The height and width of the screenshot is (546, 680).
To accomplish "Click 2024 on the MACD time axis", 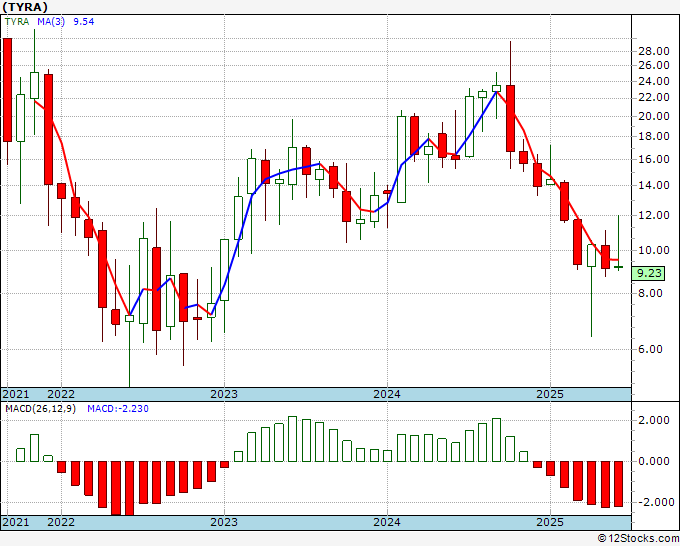I will point(387,522).
